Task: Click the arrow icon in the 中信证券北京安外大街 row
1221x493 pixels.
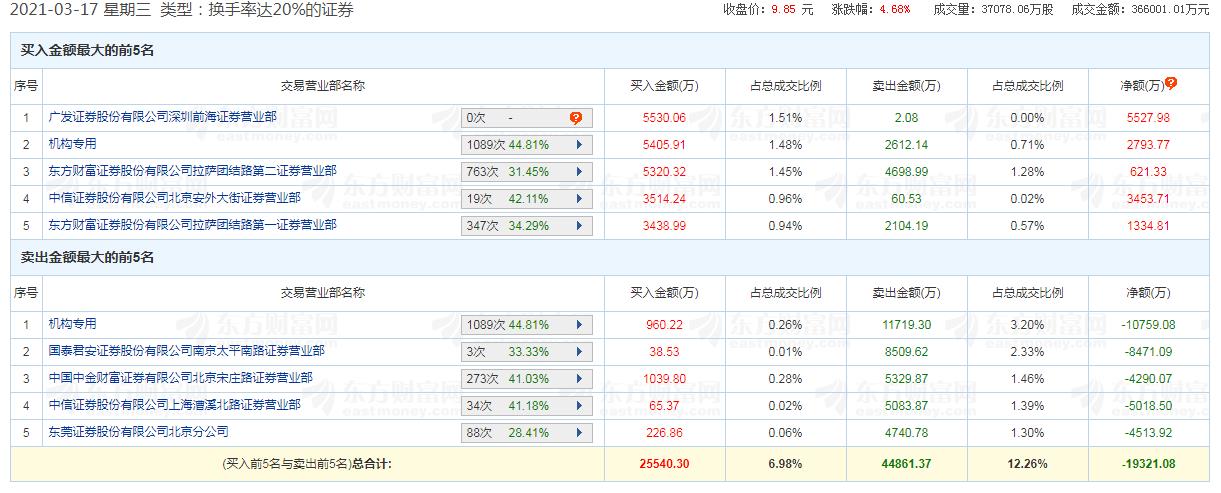Action: (579, 199)
